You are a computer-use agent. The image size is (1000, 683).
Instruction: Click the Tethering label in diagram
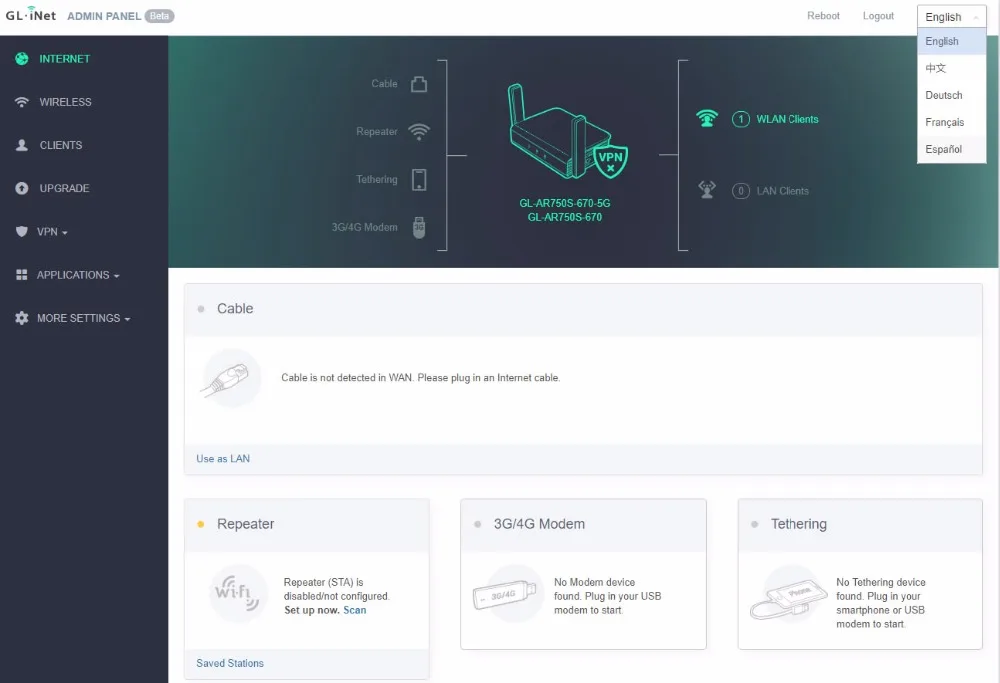tap(376, 179)
